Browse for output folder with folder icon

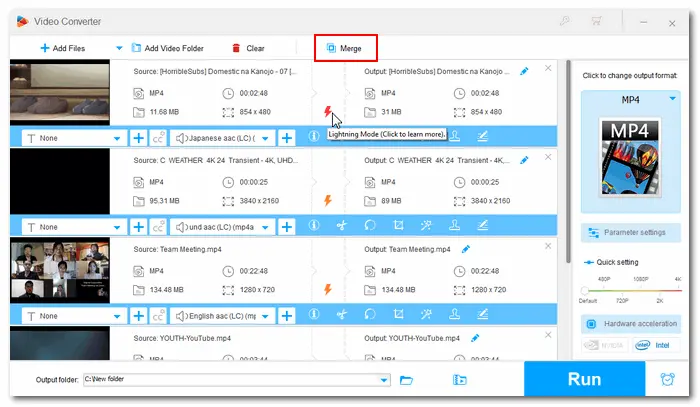pyautogui.click(x=406, y=380)
